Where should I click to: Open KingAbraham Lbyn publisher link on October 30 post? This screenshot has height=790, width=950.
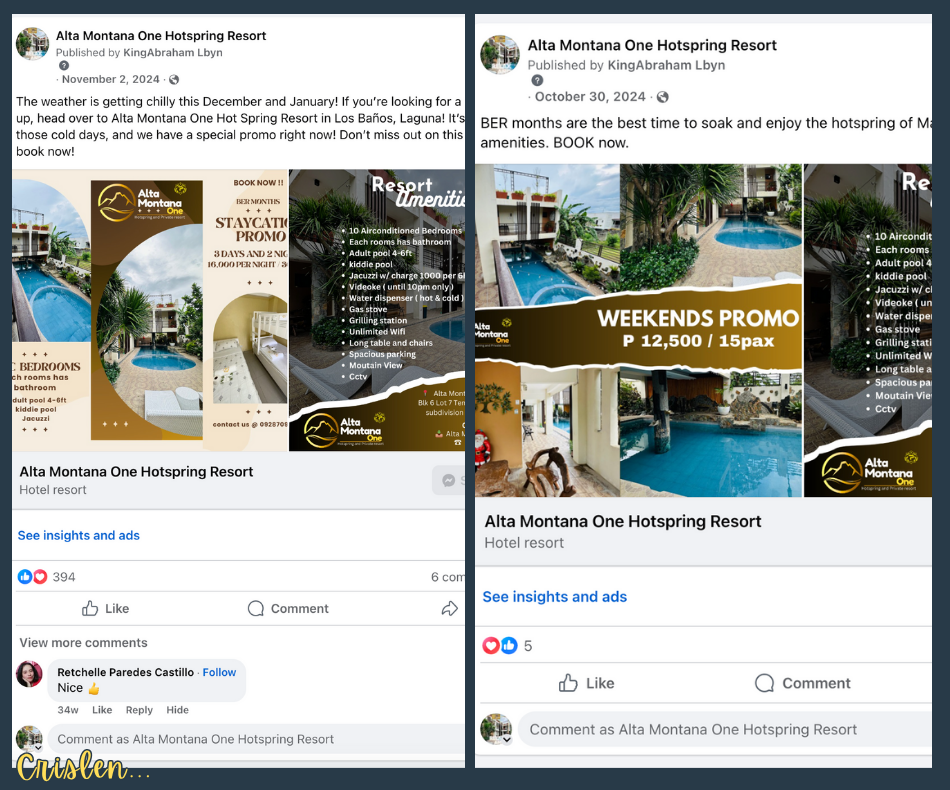tap(666, 65)
